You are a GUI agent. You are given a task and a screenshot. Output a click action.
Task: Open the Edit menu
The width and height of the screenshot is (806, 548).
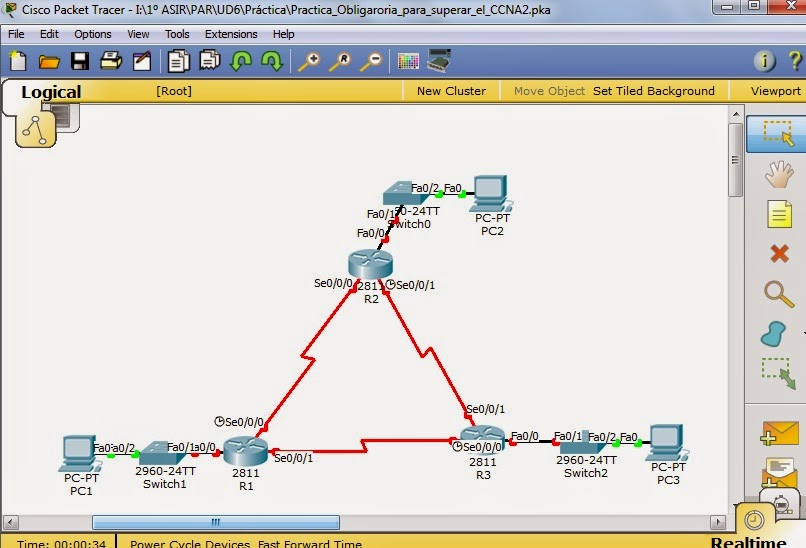coord(49,34)
